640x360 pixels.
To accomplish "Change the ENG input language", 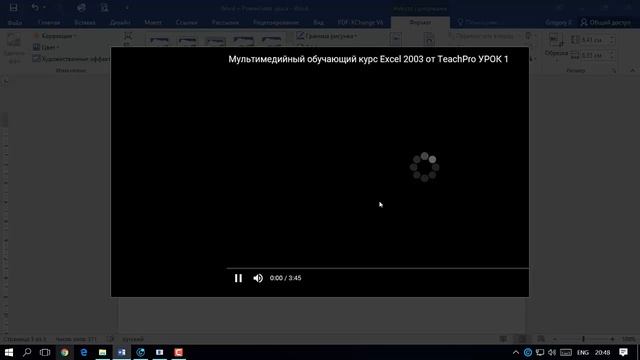I will [583, 352].
